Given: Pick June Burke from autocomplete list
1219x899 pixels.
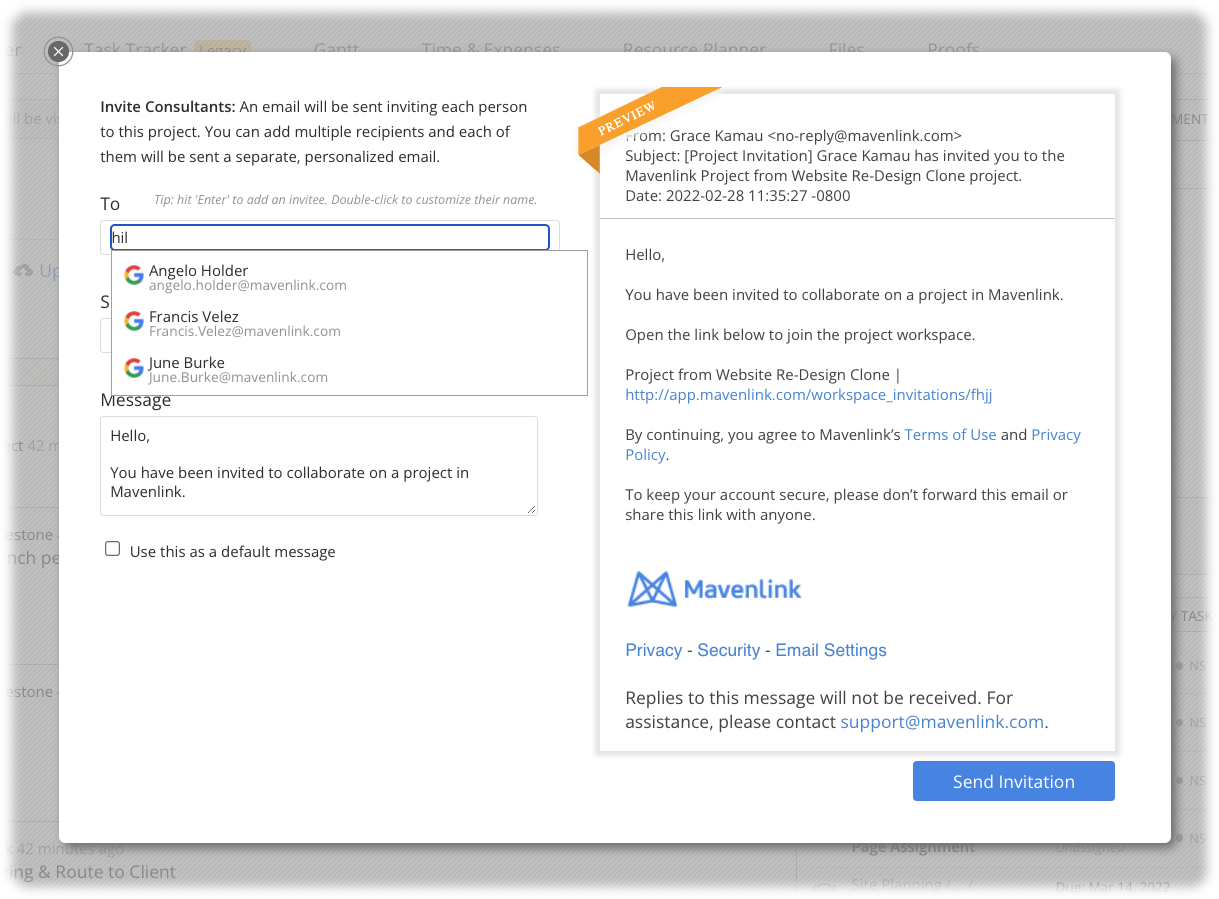Looking at the screenshot, I should (238, 369).
